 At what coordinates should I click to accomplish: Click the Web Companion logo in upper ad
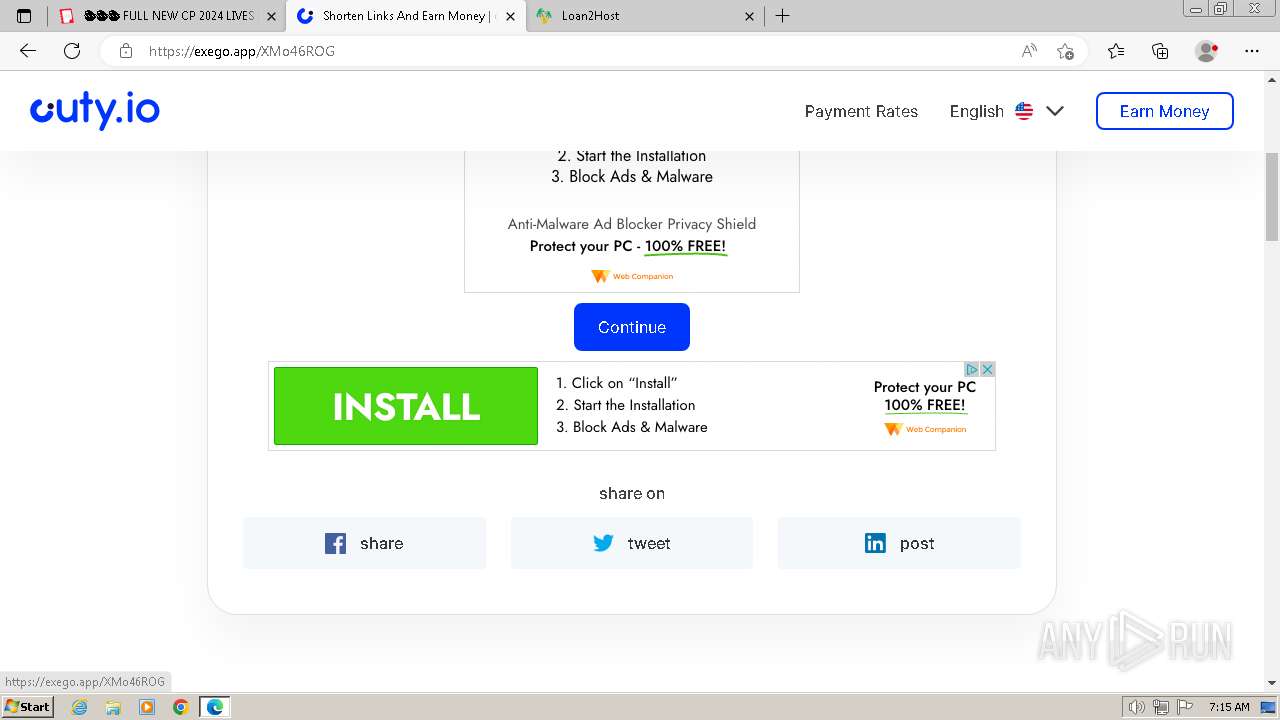pos(632,276)
